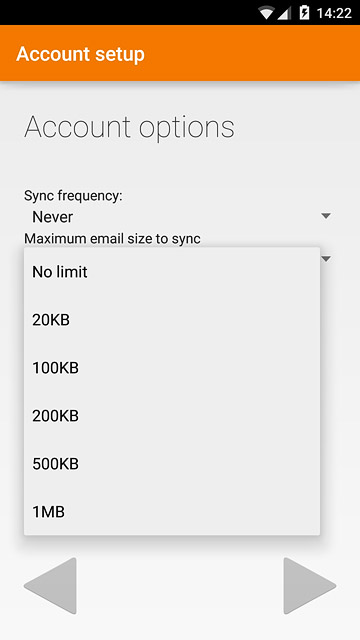Select 200KB from the list
Viewport: 360px width, 640px height.
click(172, 416)
